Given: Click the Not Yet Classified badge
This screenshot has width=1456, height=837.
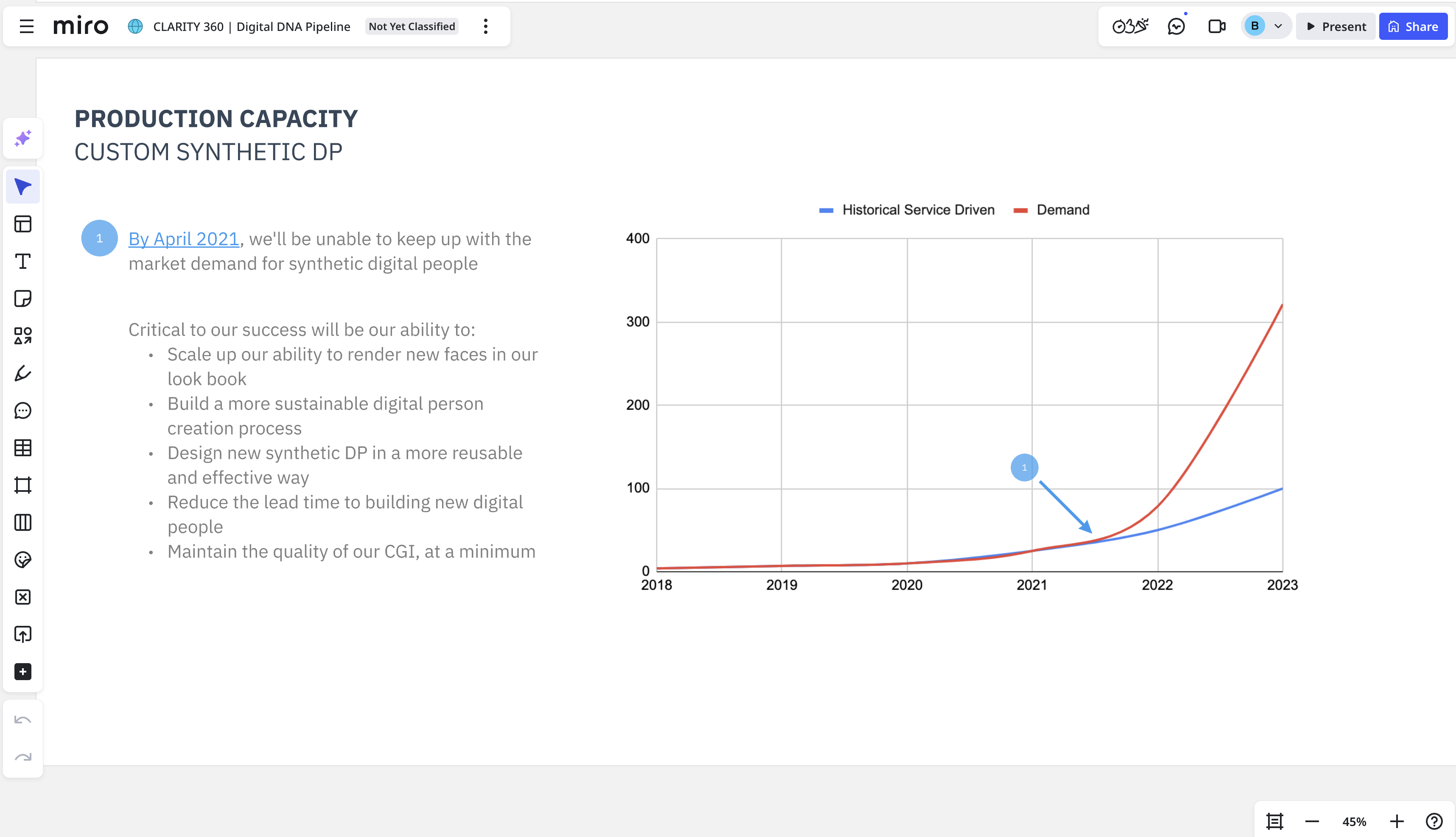Looking at the screenshot, I should point(411,26).
